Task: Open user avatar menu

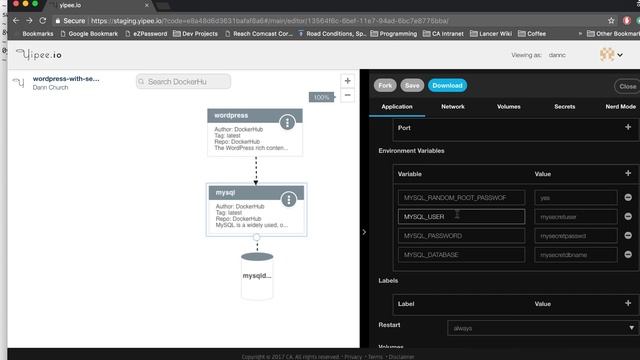Action: [611, 54]
